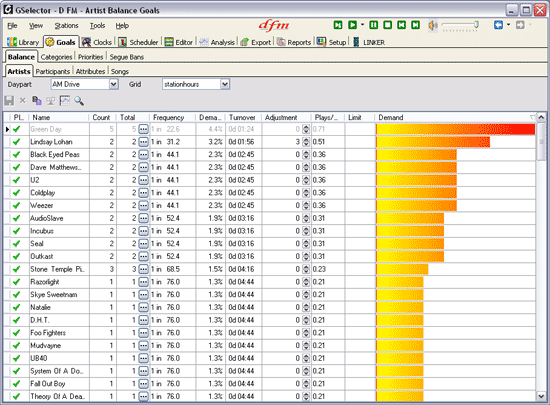The width and height of the screenshot is (550, 405).
Task: Adjust the volume slider
Action: [x=460, y=25]
